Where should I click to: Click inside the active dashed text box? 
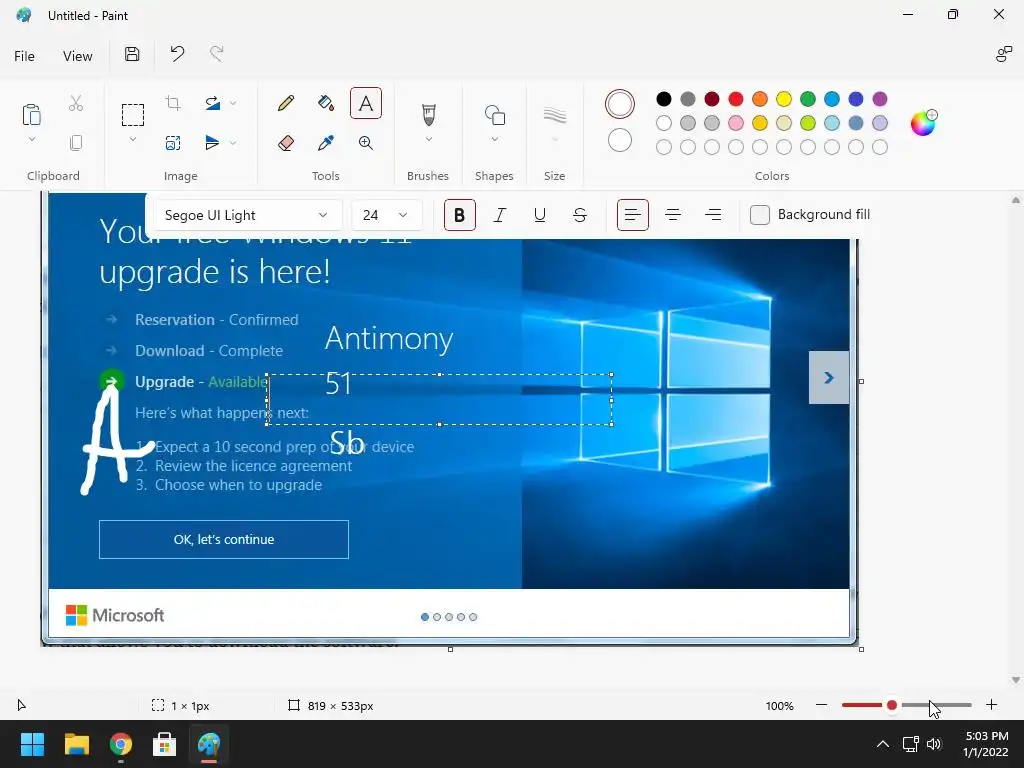tap(439, 400)
